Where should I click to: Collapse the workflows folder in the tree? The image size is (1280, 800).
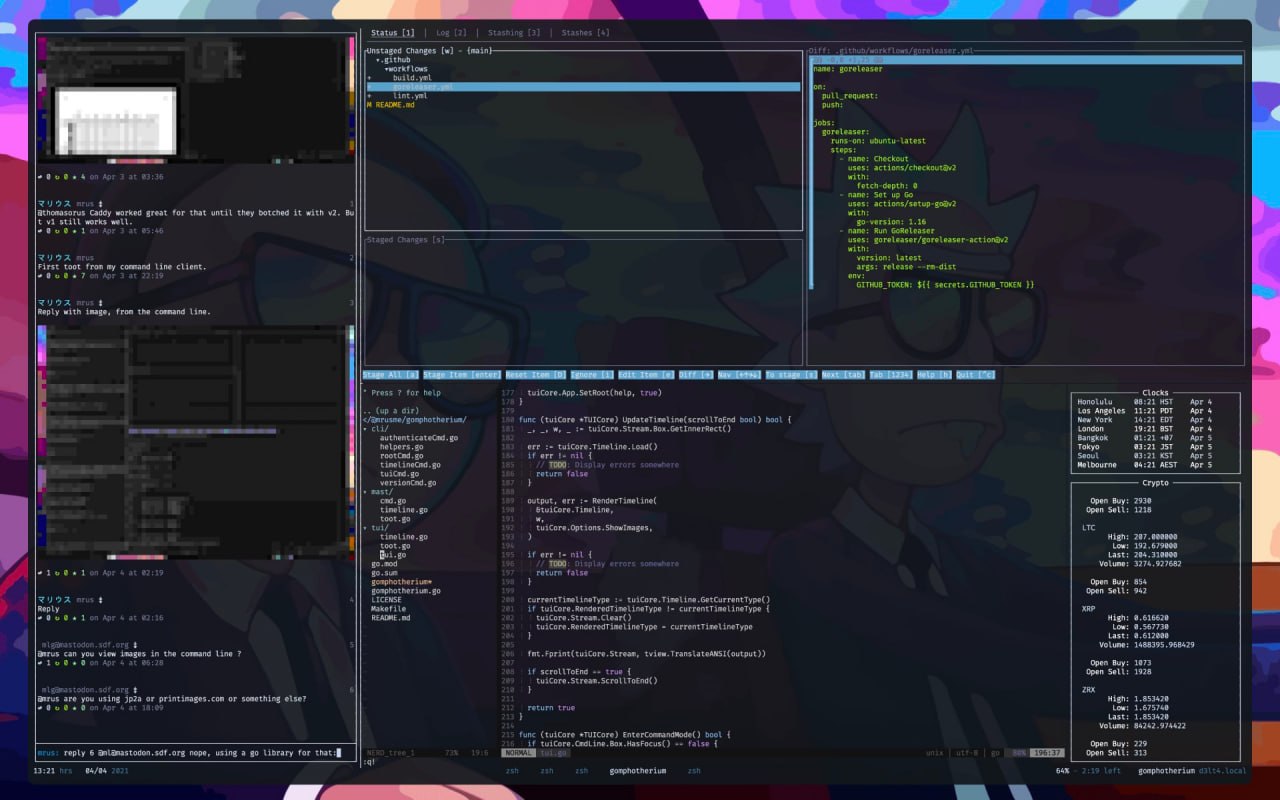pyautogui.click(x=386, y=69)
